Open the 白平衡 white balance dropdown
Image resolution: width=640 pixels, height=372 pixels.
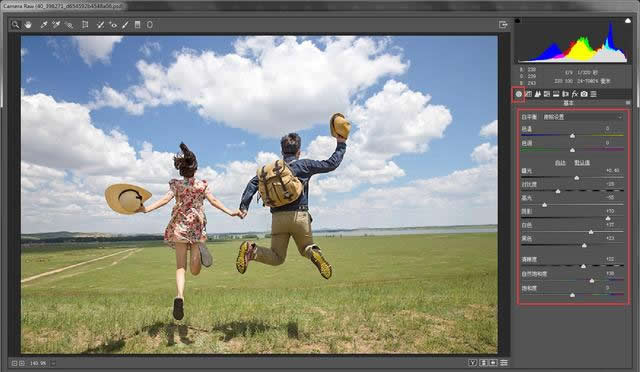coord(582,117)
